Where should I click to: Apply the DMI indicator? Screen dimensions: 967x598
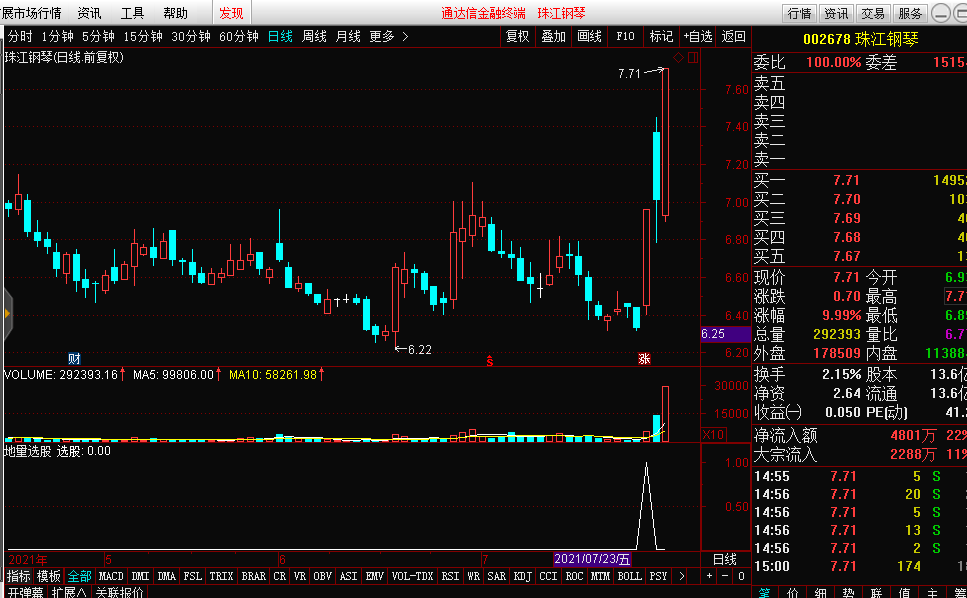point(141,576)
